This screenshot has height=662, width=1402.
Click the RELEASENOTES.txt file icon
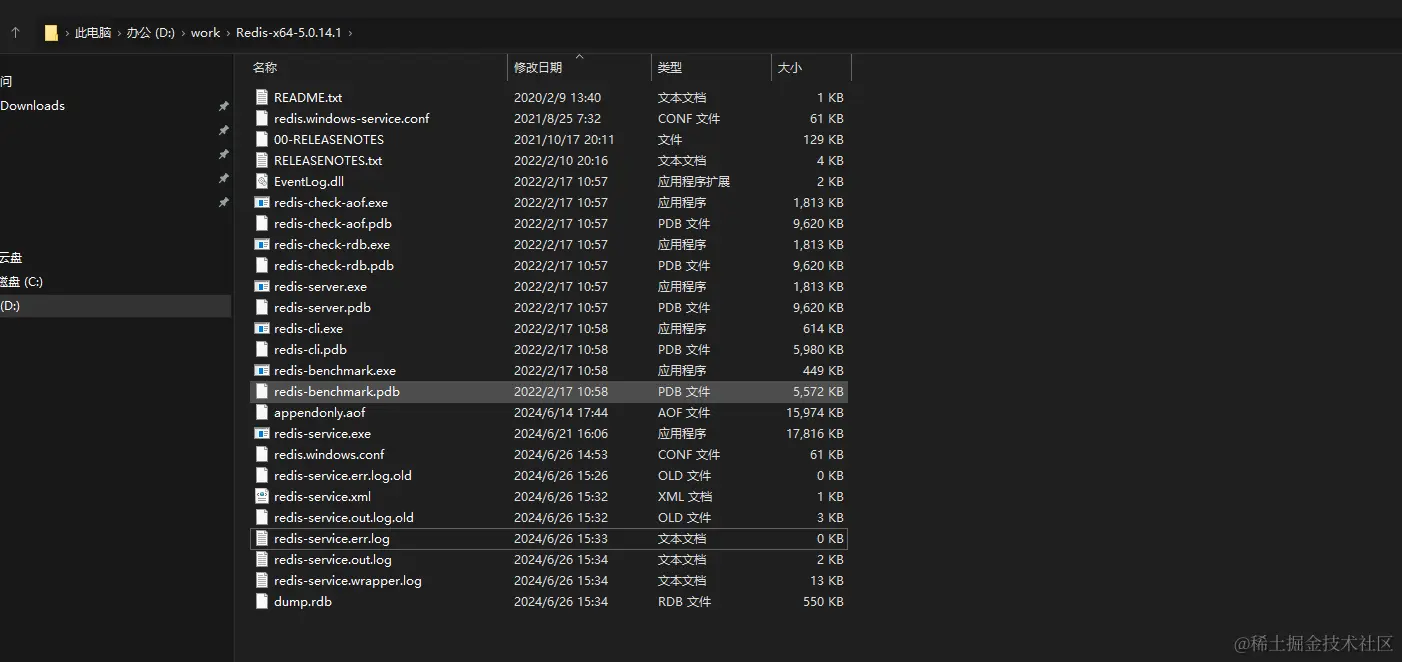point(262,160)
